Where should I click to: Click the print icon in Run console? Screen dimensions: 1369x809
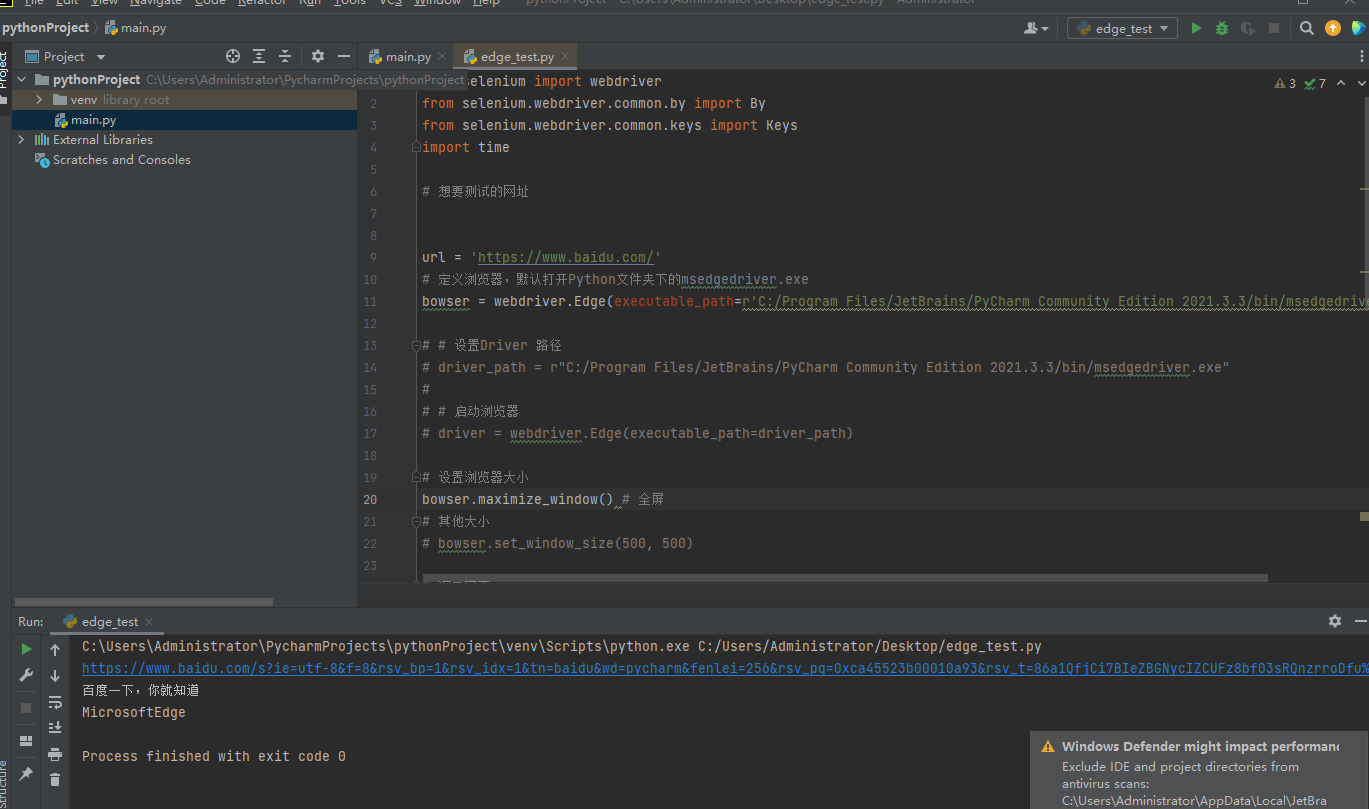pos(55,754)
